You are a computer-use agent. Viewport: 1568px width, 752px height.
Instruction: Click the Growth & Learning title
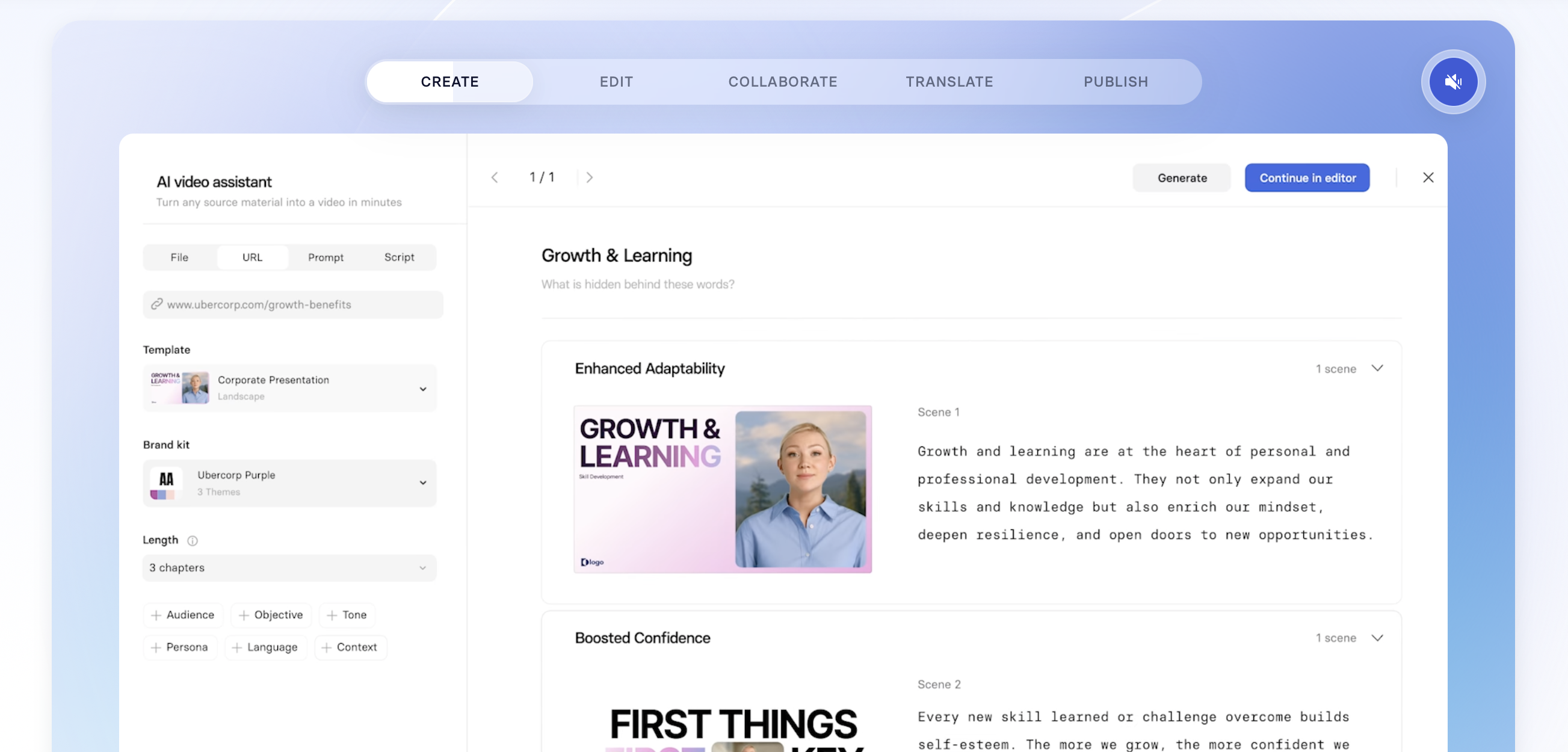tap(617, 256)
